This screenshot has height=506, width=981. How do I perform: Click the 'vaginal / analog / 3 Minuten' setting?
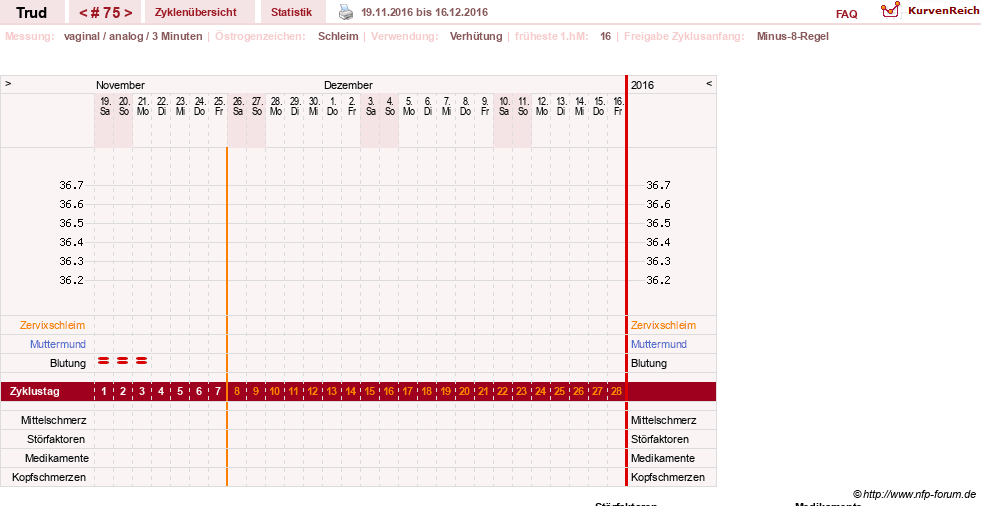(133, 36)
